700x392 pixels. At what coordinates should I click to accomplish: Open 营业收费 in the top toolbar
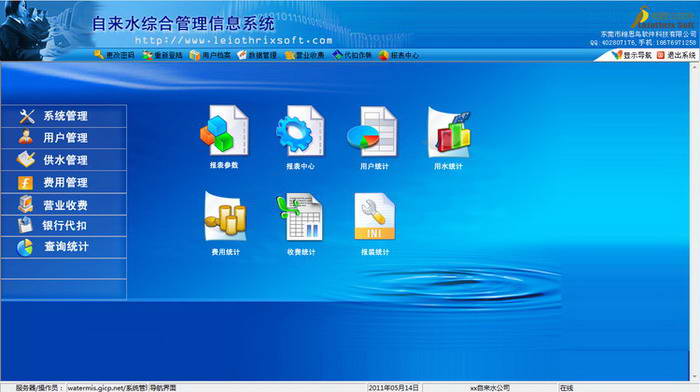click(305, 55)
